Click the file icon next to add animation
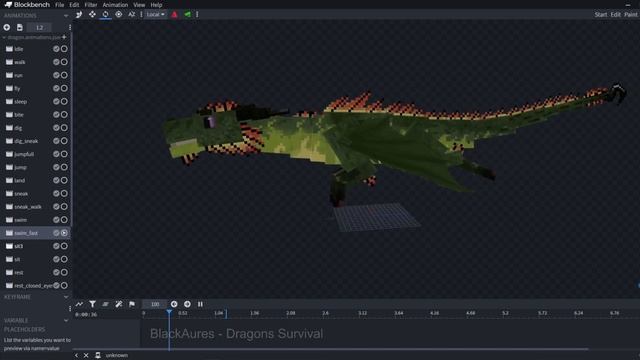The height and width of the screenshot is (360, 640). tap(20, 27)
